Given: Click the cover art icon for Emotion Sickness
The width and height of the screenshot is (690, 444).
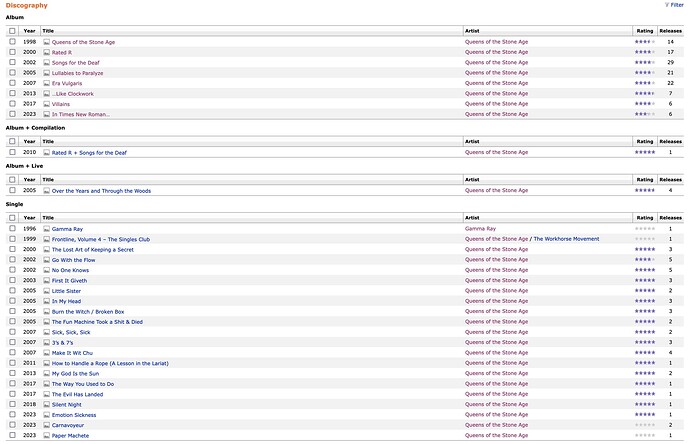Looking at the screenshot, I should coord(47,415).
